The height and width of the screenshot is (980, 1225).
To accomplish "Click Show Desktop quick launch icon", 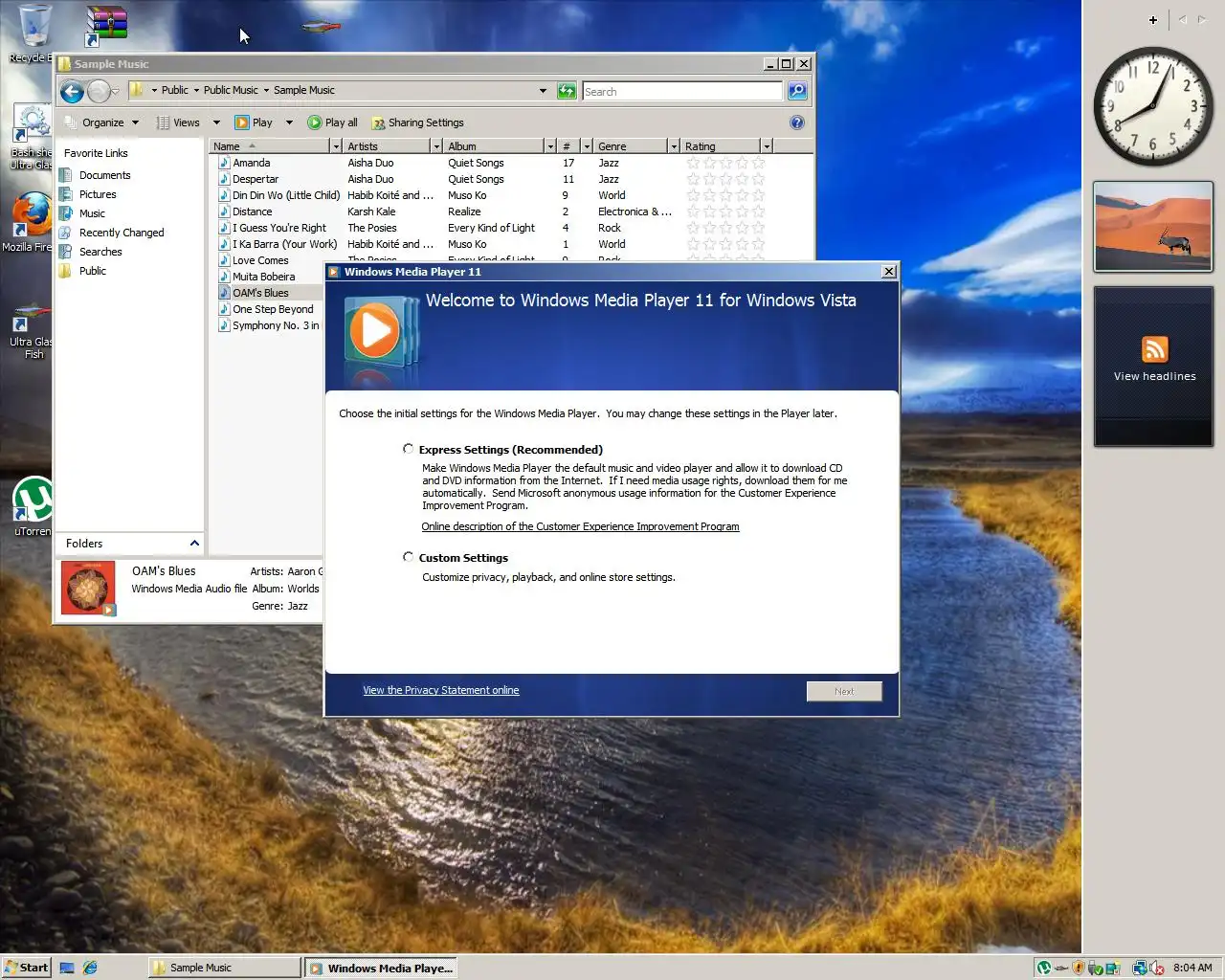I will point(67,968).
